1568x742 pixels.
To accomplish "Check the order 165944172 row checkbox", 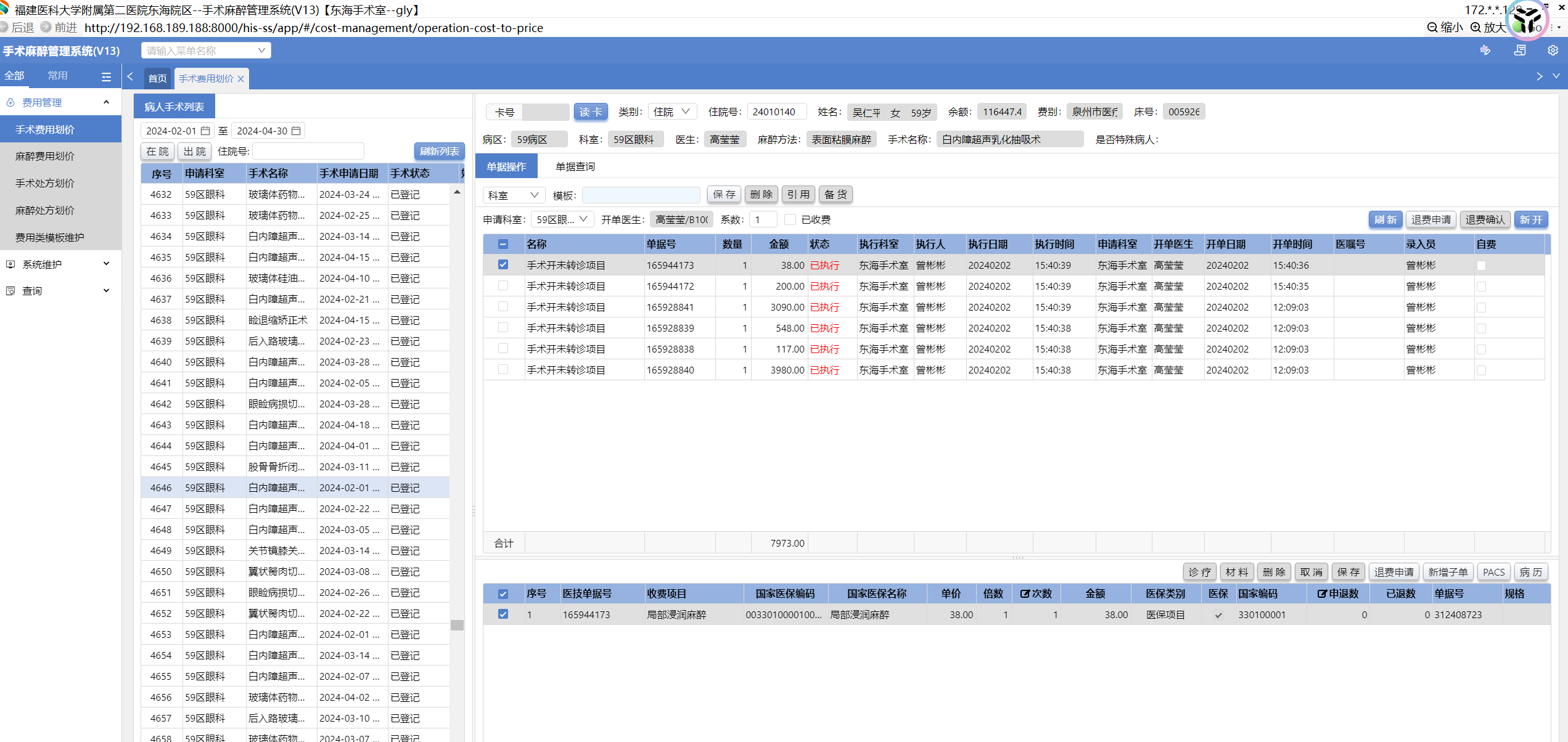I will pyautogui.click(x=503, y=286).
